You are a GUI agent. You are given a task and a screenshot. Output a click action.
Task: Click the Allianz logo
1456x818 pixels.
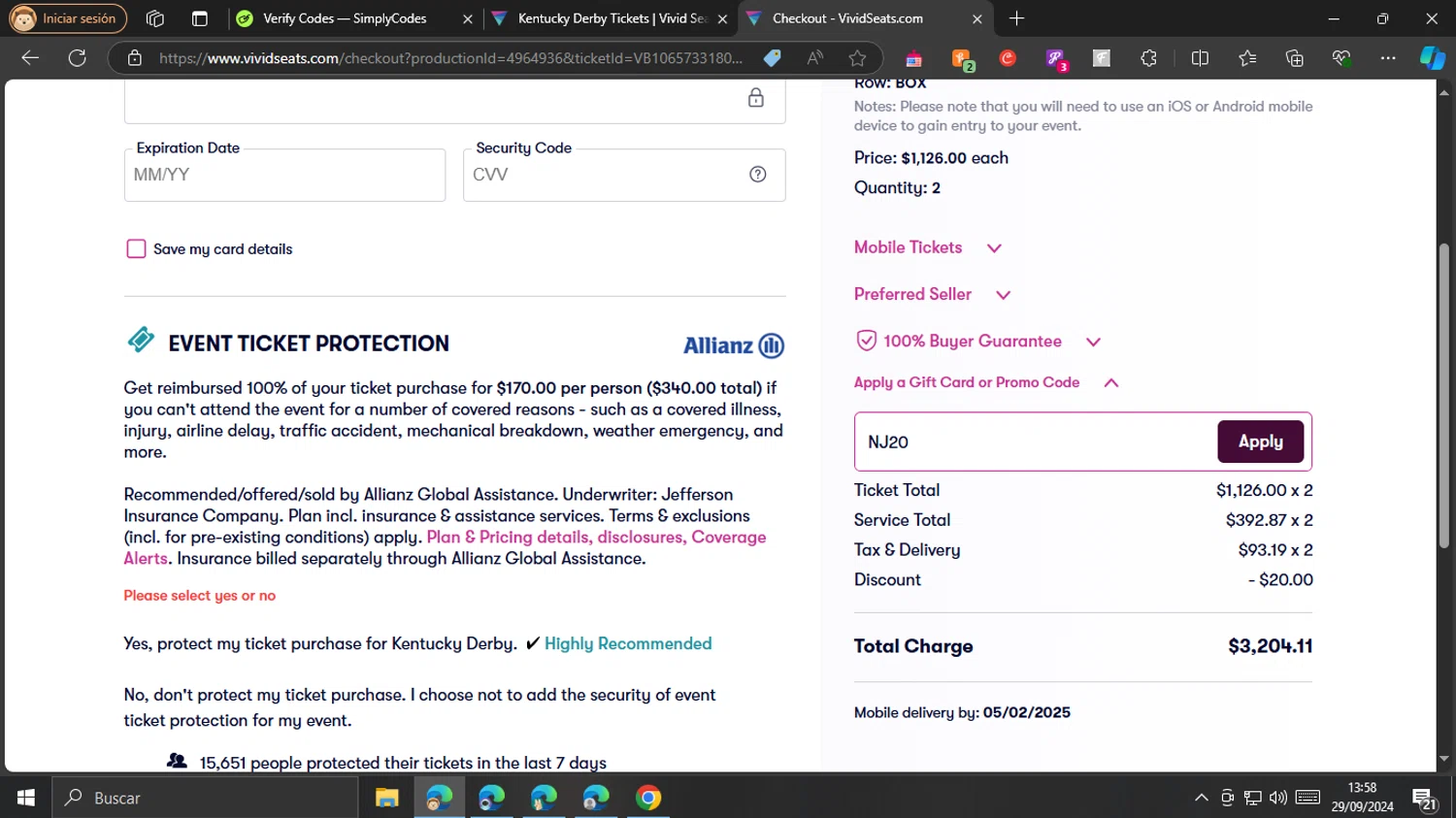733,345
